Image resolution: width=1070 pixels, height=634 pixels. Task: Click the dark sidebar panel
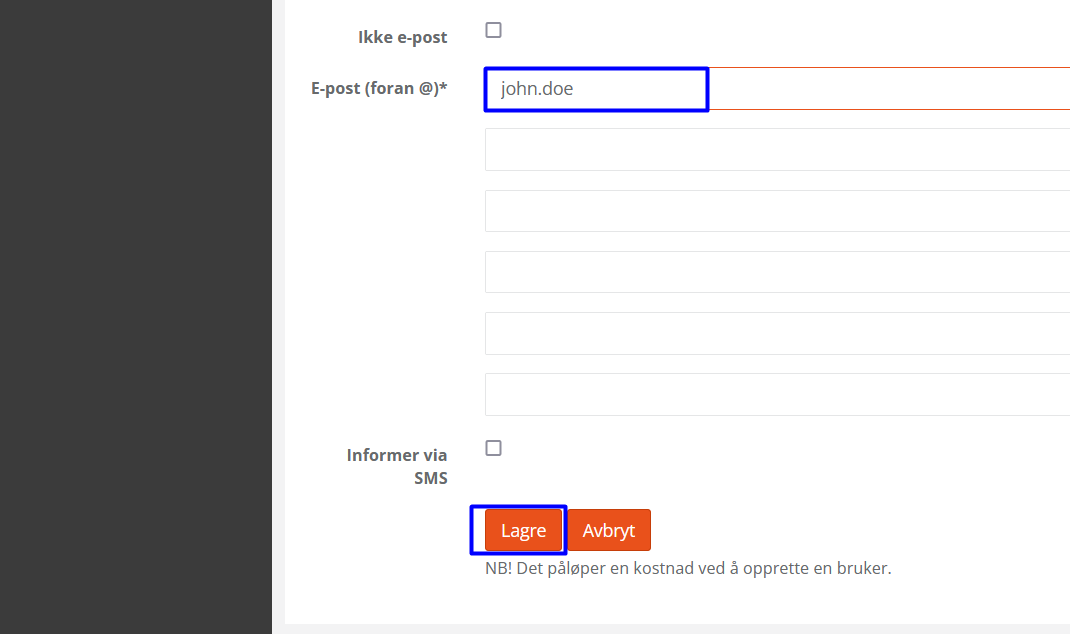tap(136, 317)
